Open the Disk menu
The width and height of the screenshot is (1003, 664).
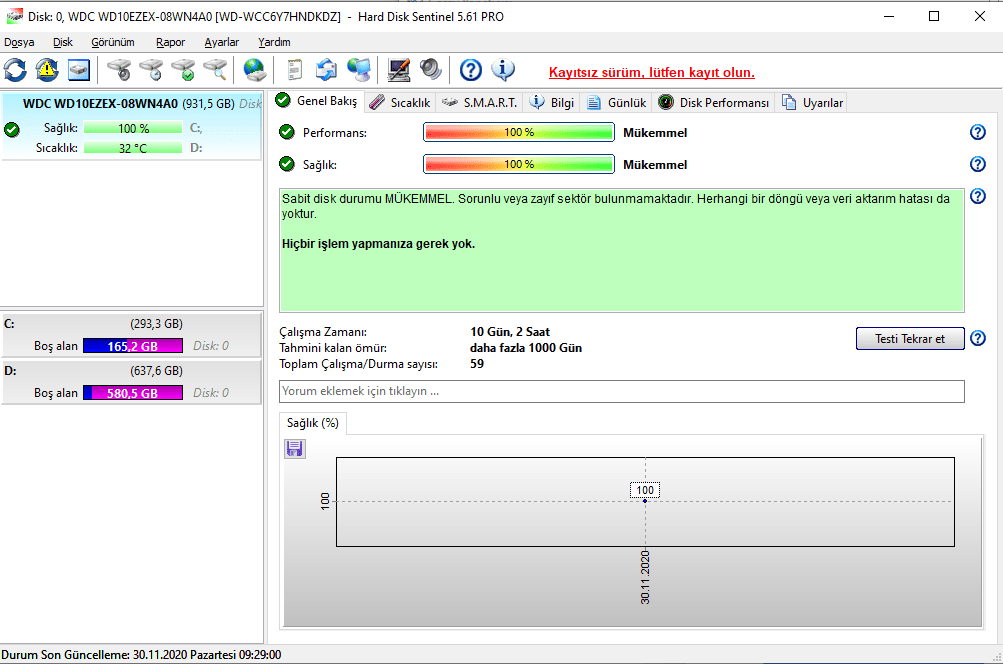coord(63,42)
